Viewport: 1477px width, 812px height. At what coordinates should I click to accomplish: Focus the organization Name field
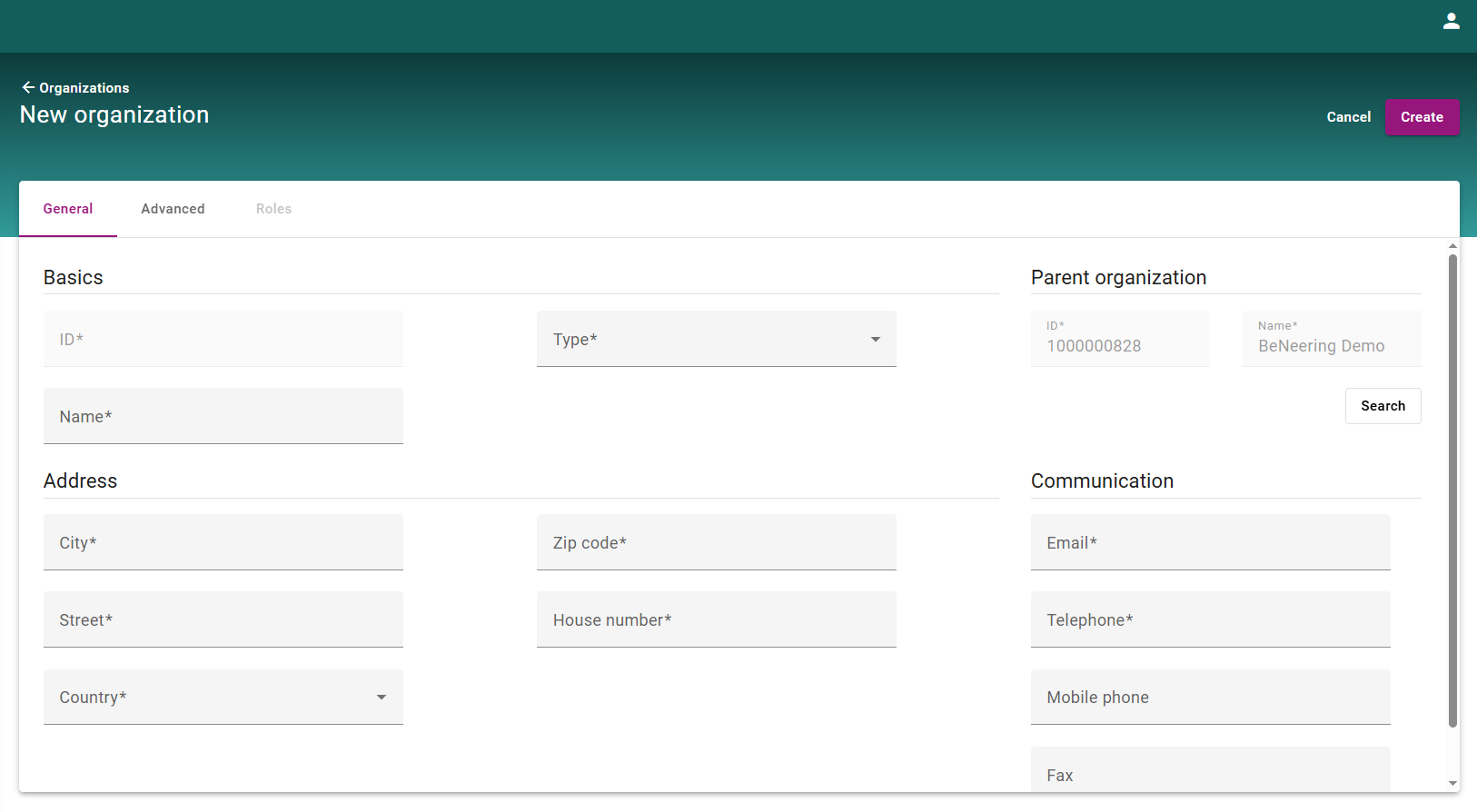point(223,417)
